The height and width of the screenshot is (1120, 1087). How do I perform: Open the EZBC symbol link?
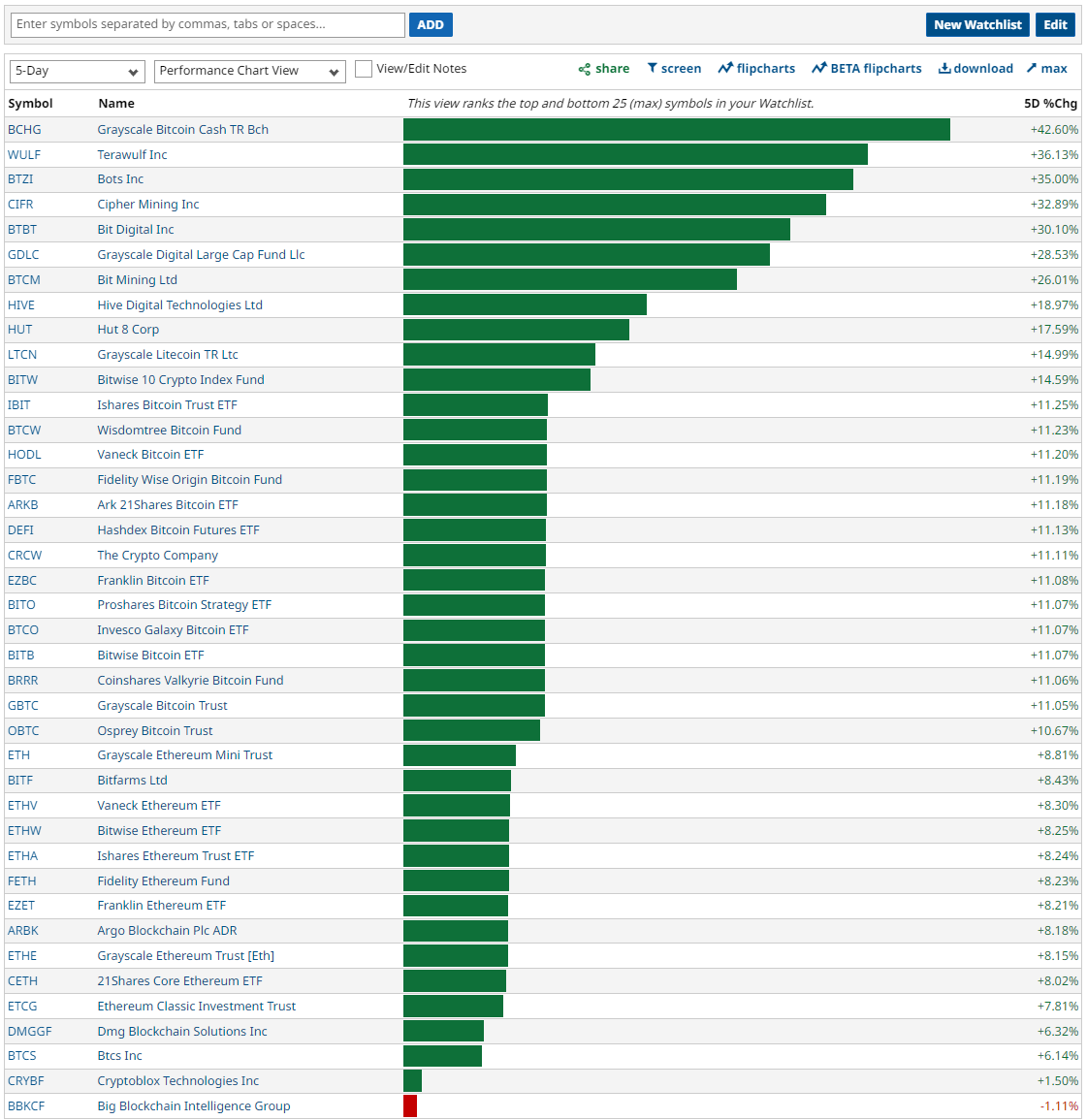coord(22,581)
